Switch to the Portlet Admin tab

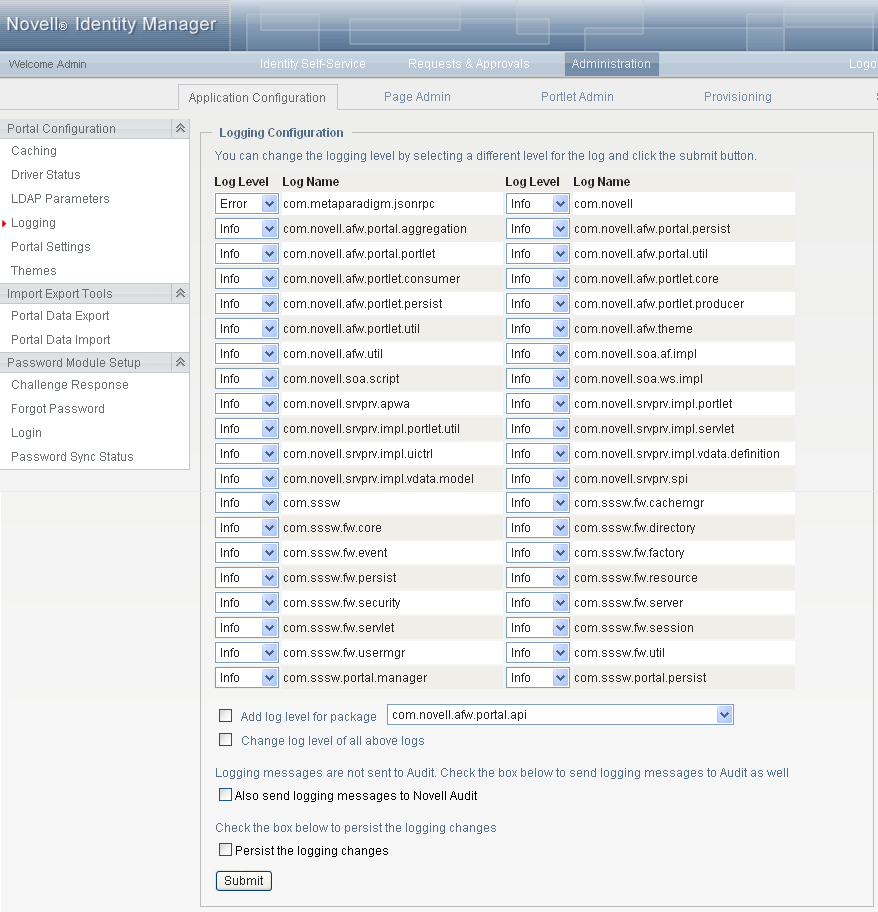click(577, 97)
